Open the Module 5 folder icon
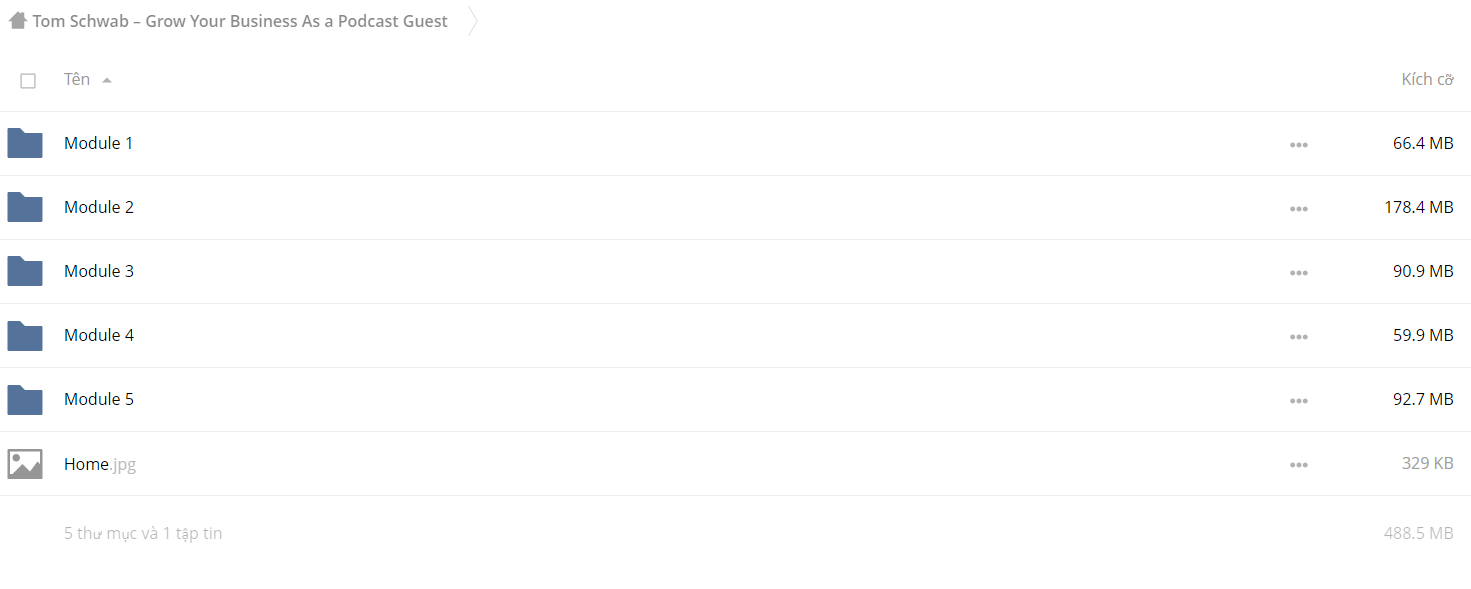This screenshot has height=589, width=1471. point(25,400)
